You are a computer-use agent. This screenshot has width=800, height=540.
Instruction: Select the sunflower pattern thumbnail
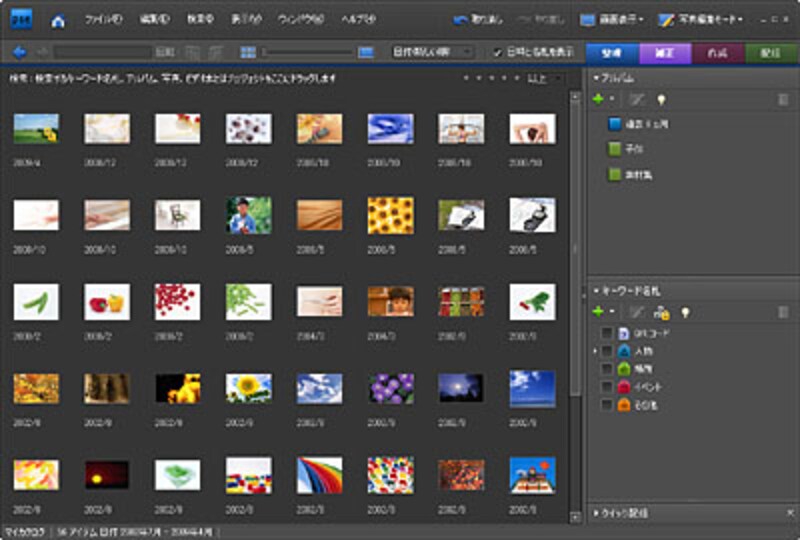(x=390, y=214)
